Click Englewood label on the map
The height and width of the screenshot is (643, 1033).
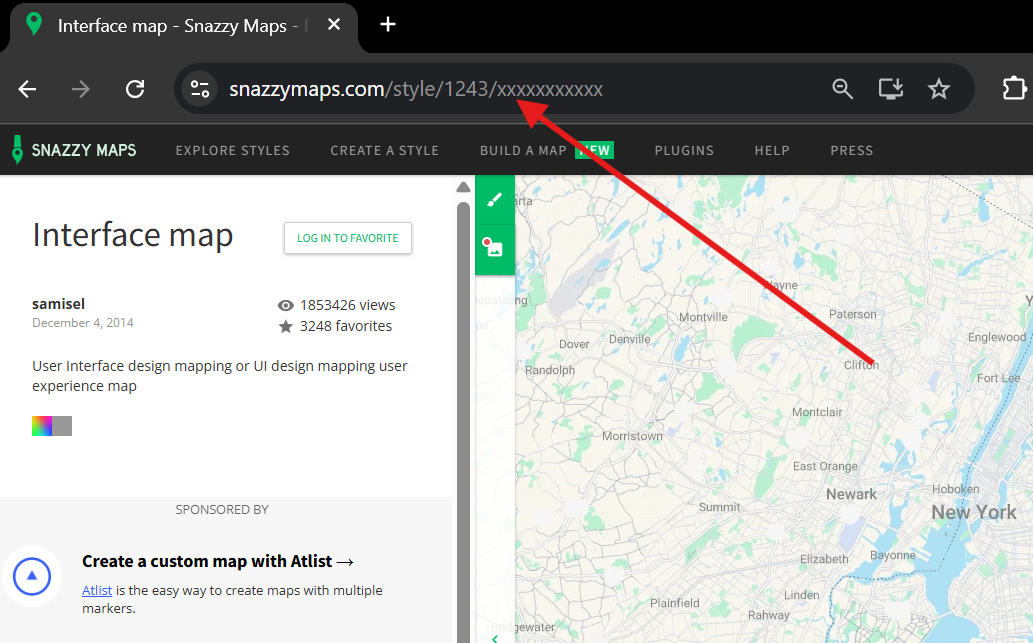[x=997, y=337]
